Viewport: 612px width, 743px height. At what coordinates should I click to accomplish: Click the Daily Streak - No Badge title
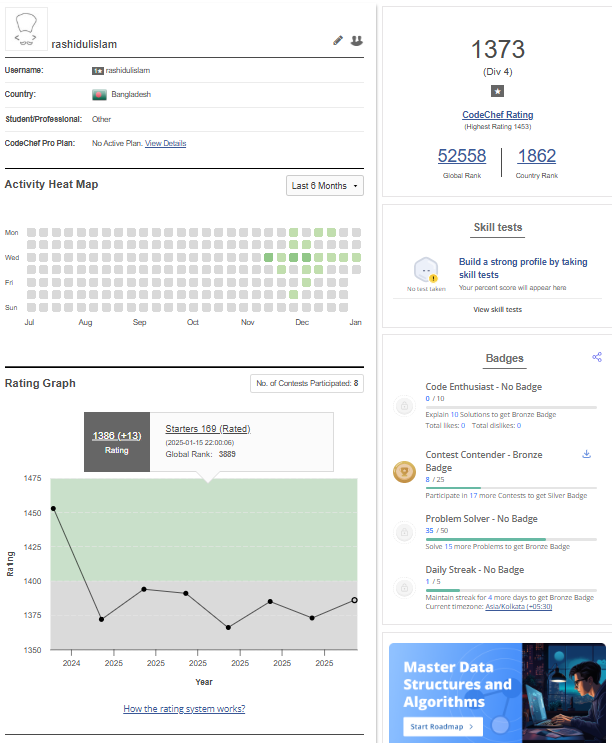tap(475, 570)
